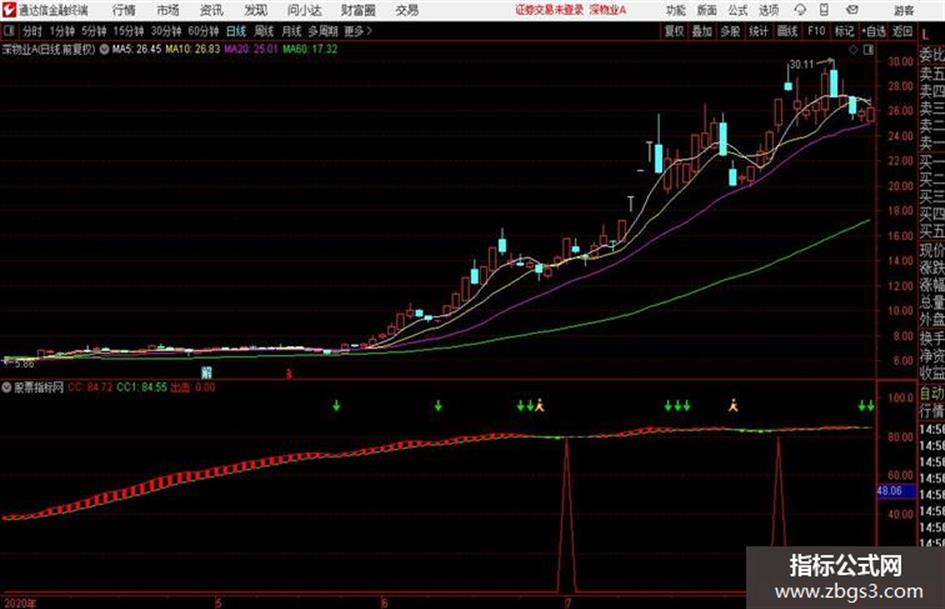Open the 资讯 menu
Viewport: 945px width, 609px height.
pos(212,10)
